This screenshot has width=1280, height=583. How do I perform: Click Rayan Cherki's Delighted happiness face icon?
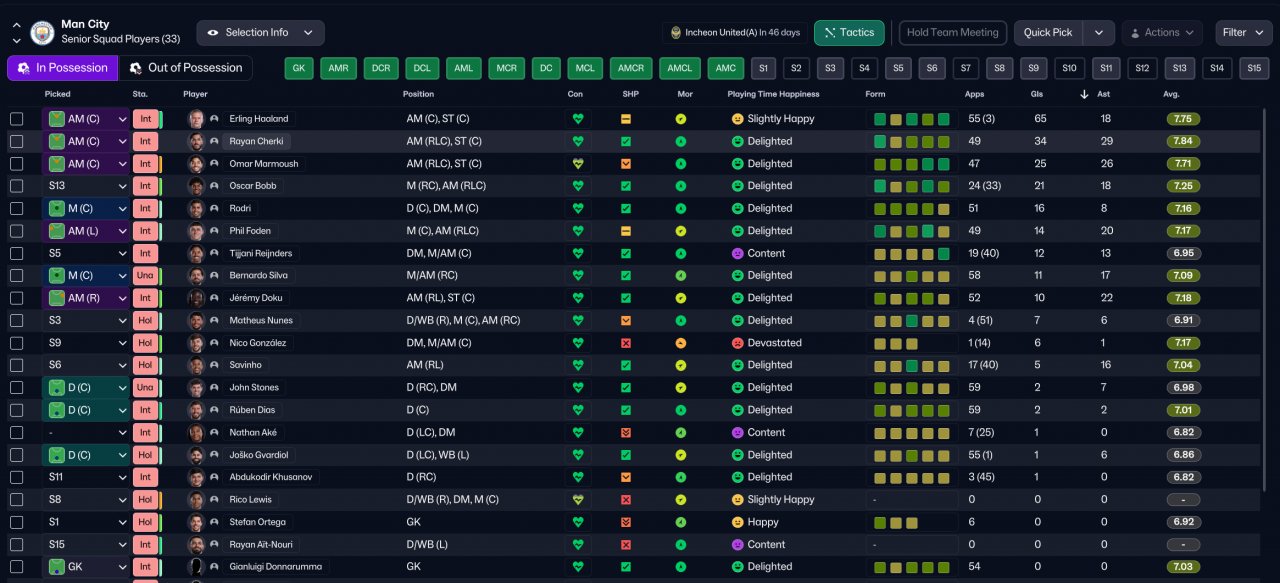[x=738, y=141]
